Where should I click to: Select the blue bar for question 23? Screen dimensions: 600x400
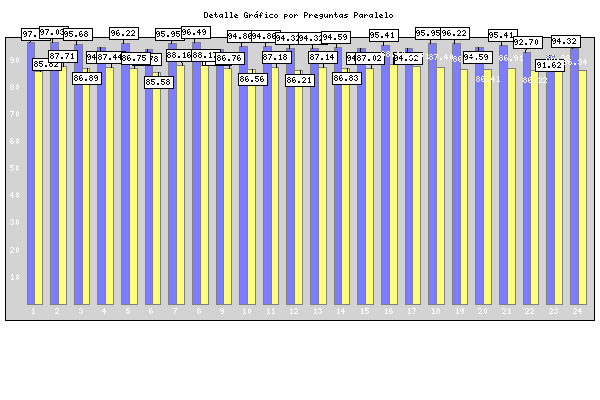[x=550, y=181]
